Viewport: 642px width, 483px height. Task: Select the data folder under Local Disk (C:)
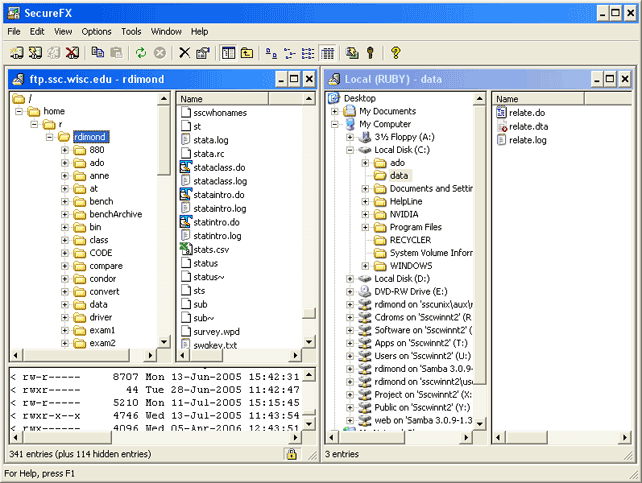click(399, 176)
